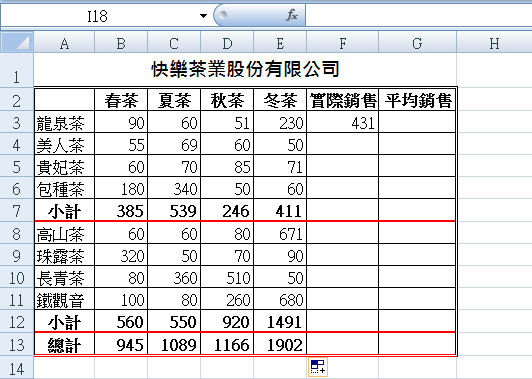This screenshot has height=379, width=532.
Task: Select column D header
Action: [x=227, y=43]
